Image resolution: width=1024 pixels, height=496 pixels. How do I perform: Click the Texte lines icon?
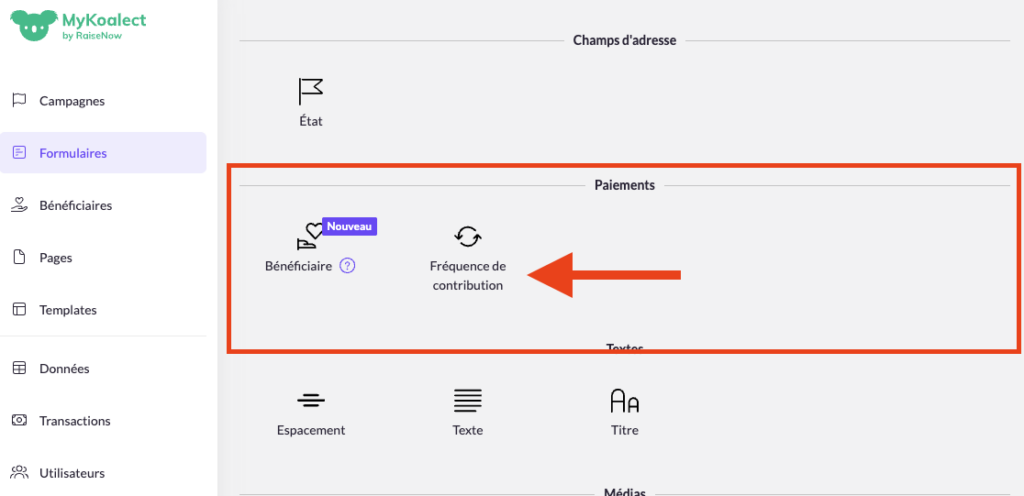point(467,401)
